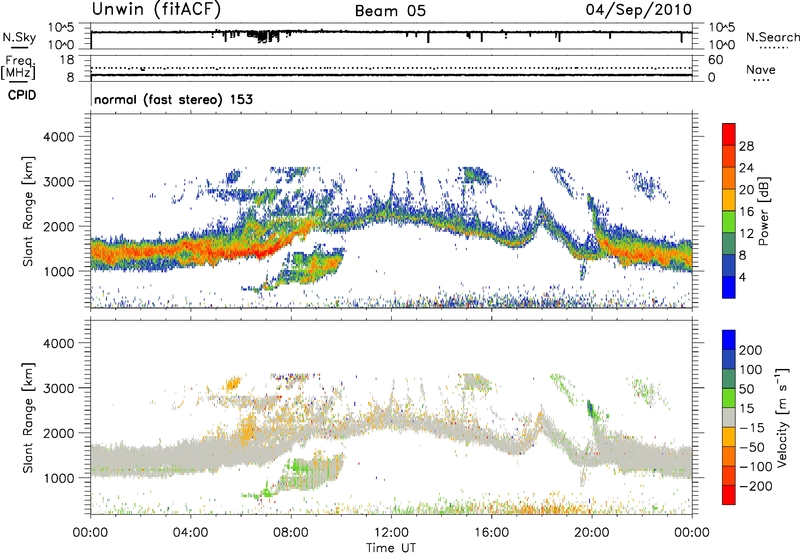This screenshot has width=800, height=554.
Task: Click the 'N.Search' legend label
Action: pyautogui.click(x=772, y=37)
